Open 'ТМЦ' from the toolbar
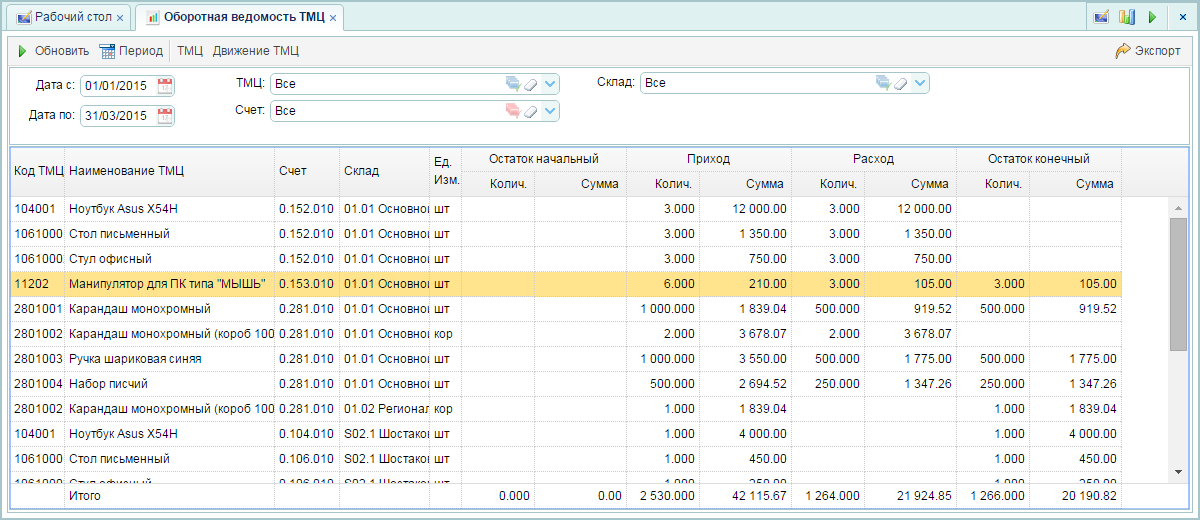The image size is (1200, 520). [190, 50]
